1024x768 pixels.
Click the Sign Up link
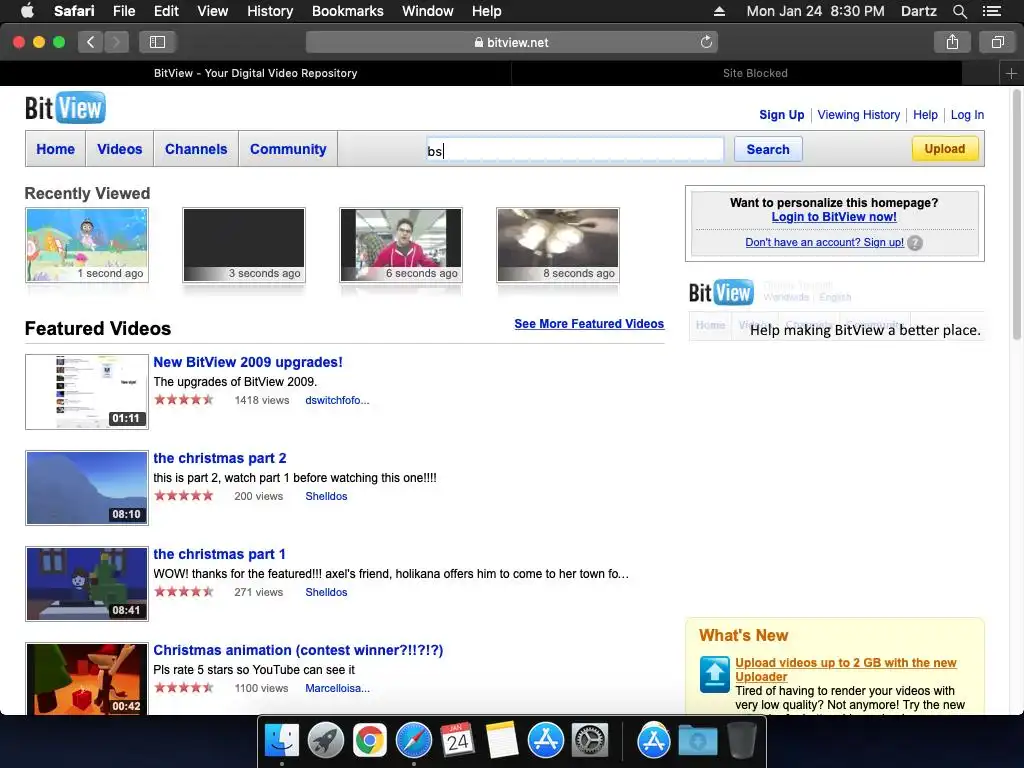[781, 115]
